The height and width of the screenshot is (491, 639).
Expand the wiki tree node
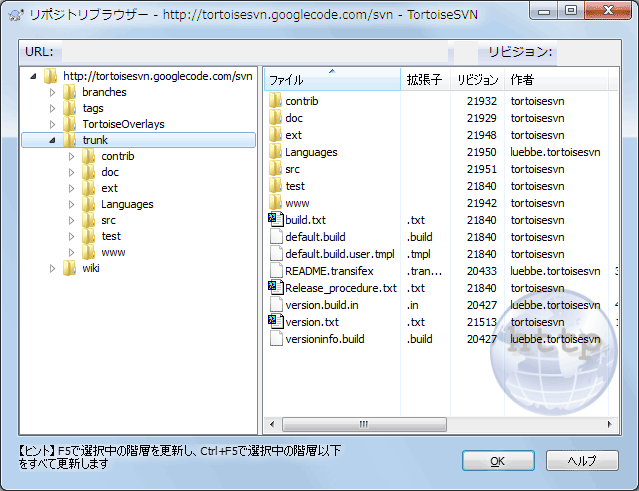(52, 269)
